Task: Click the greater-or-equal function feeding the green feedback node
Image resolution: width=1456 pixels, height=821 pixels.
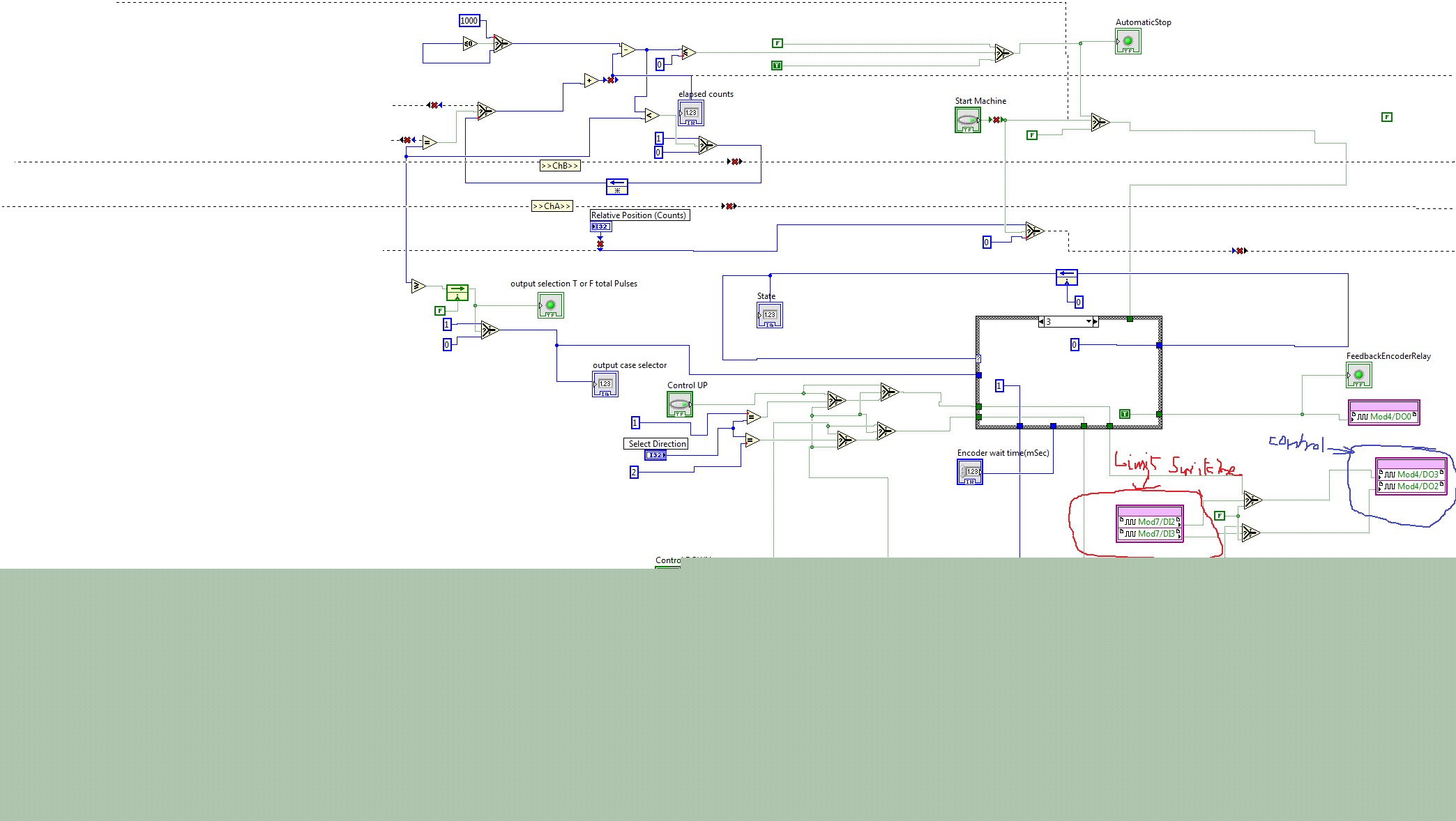Action: tap(418, 286)
